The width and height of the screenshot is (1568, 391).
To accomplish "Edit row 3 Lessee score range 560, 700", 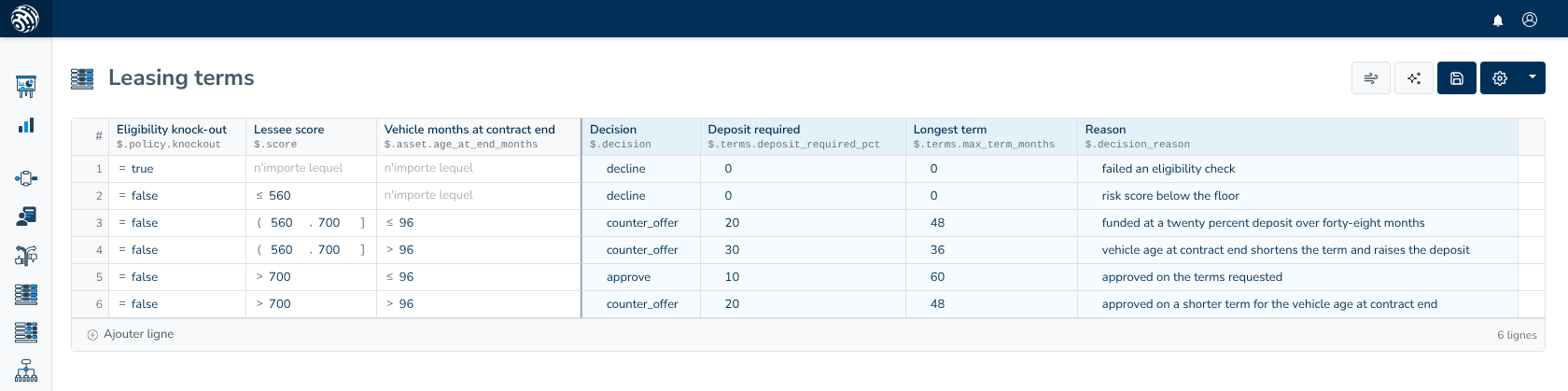I will [311, 223].
